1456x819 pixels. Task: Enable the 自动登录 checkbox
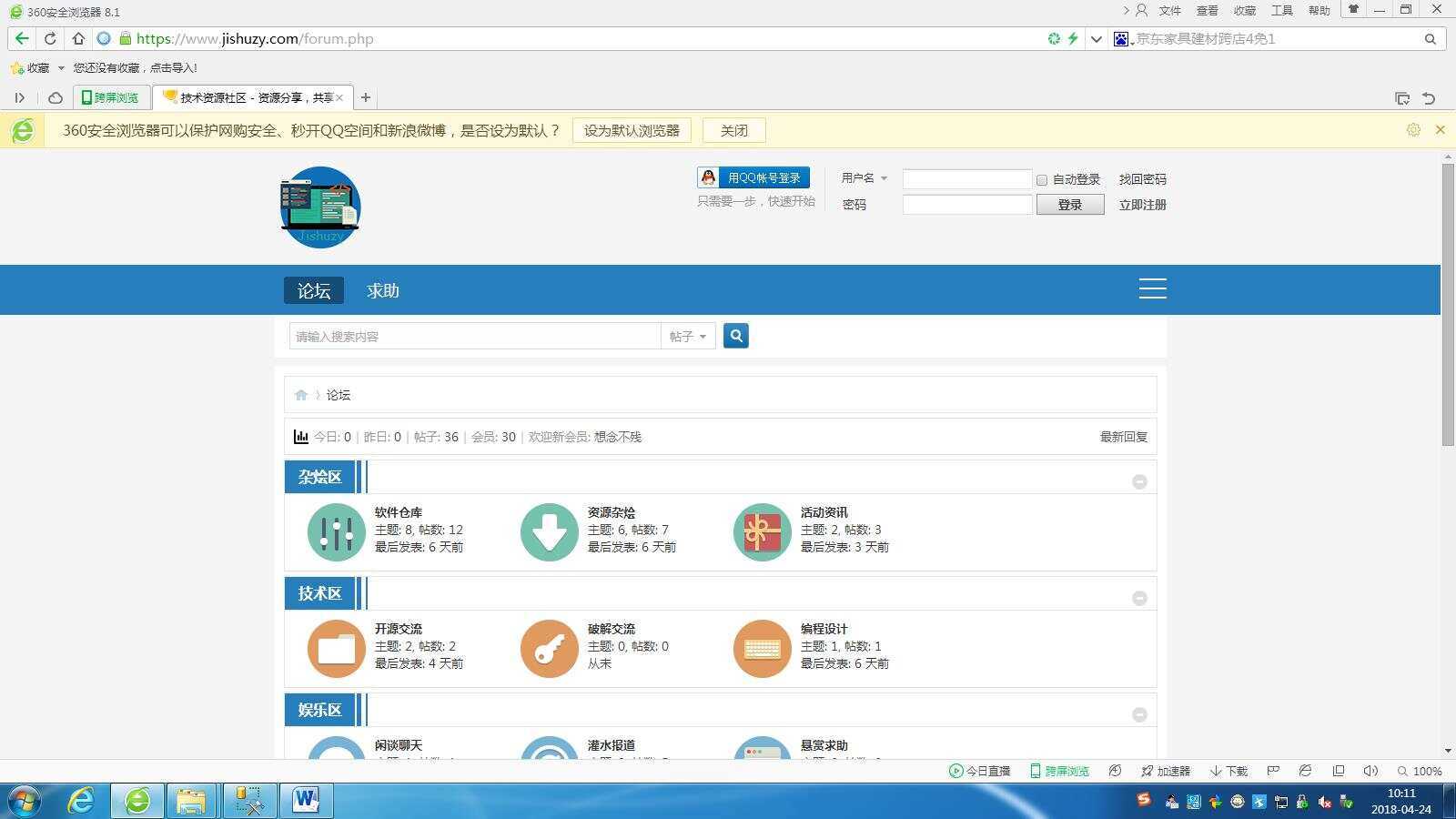point(1041,179)
